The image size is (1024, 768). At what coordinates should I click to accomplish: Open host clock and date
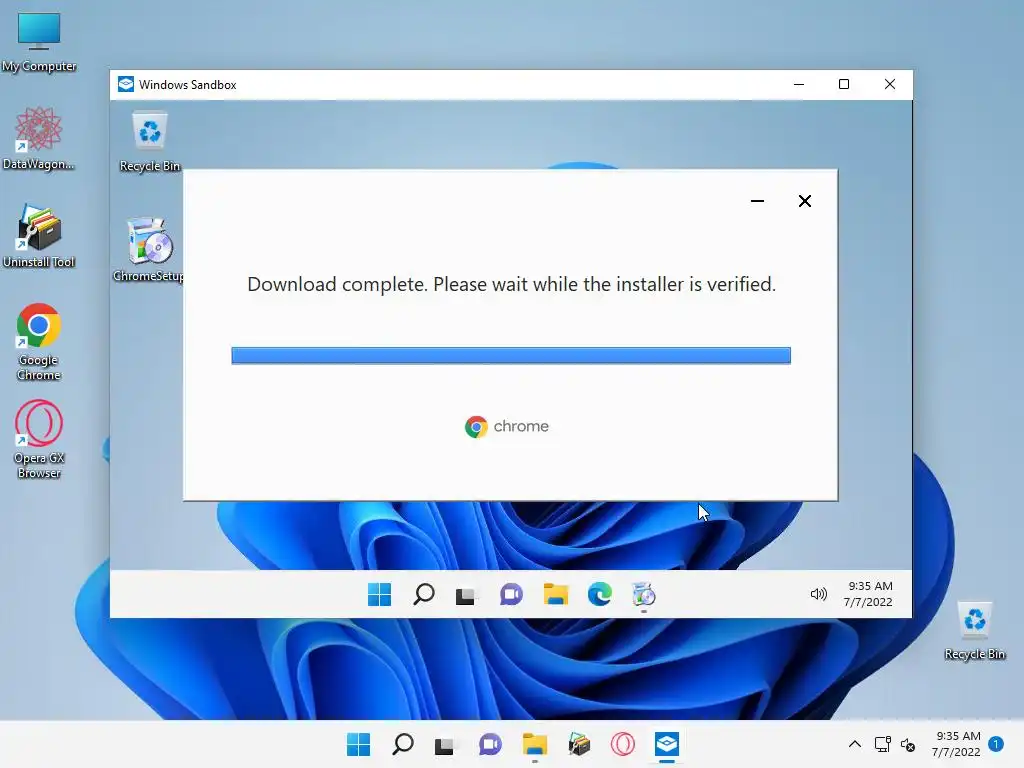pyautogui.click(x=957, y=744)
